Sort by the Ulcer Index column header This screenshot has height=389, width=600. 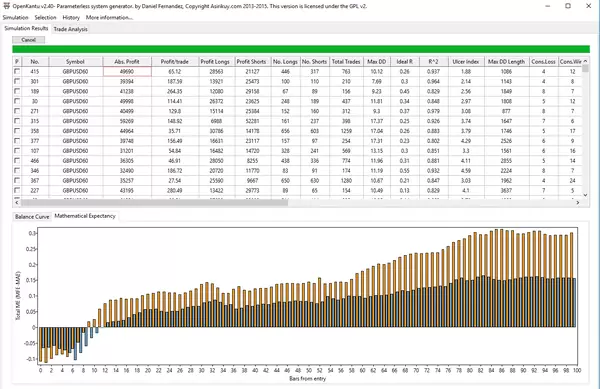click(x=466, y=62)
